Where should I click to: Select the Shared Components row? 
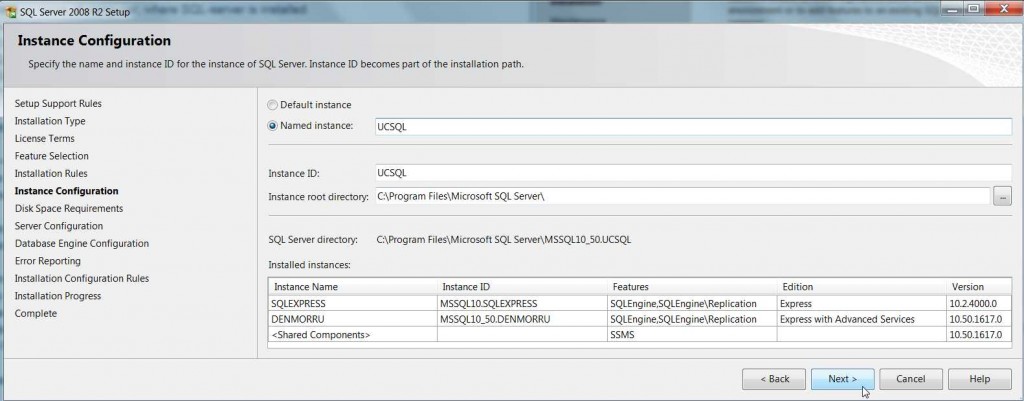pyautogui.click(x=639, y=334)
